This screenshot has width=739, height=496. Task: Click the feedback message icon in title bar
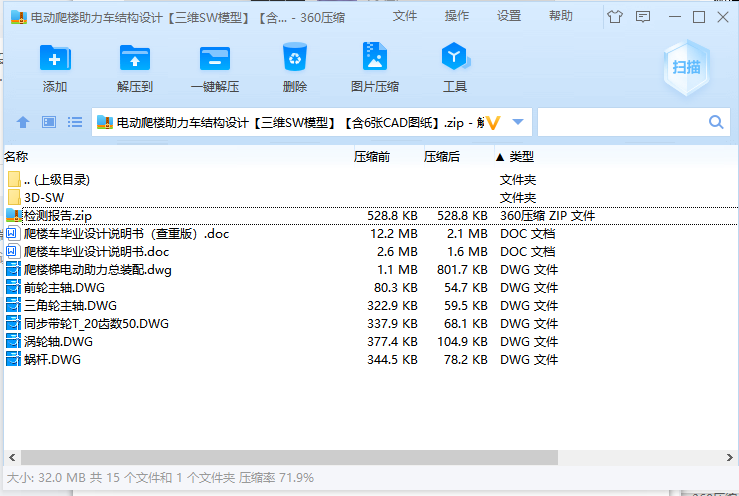(x=643, y=17)
